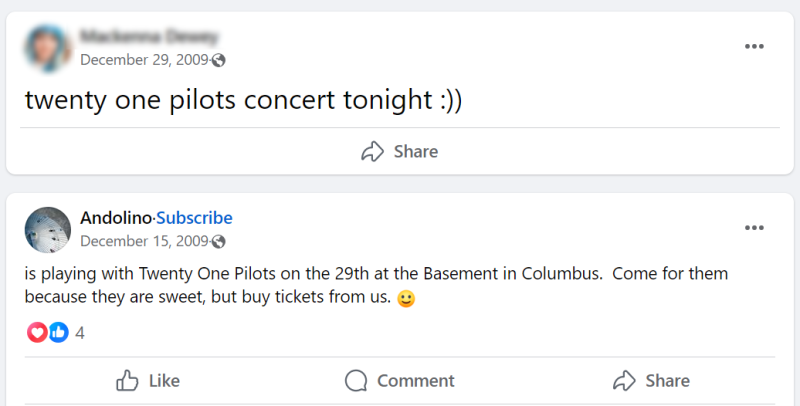Image resolution: width=800 pixels, height=406 pixels.
Task: Click the blurred profile picture on the top post
Action: pyautogui.click(x=48, y=48)
